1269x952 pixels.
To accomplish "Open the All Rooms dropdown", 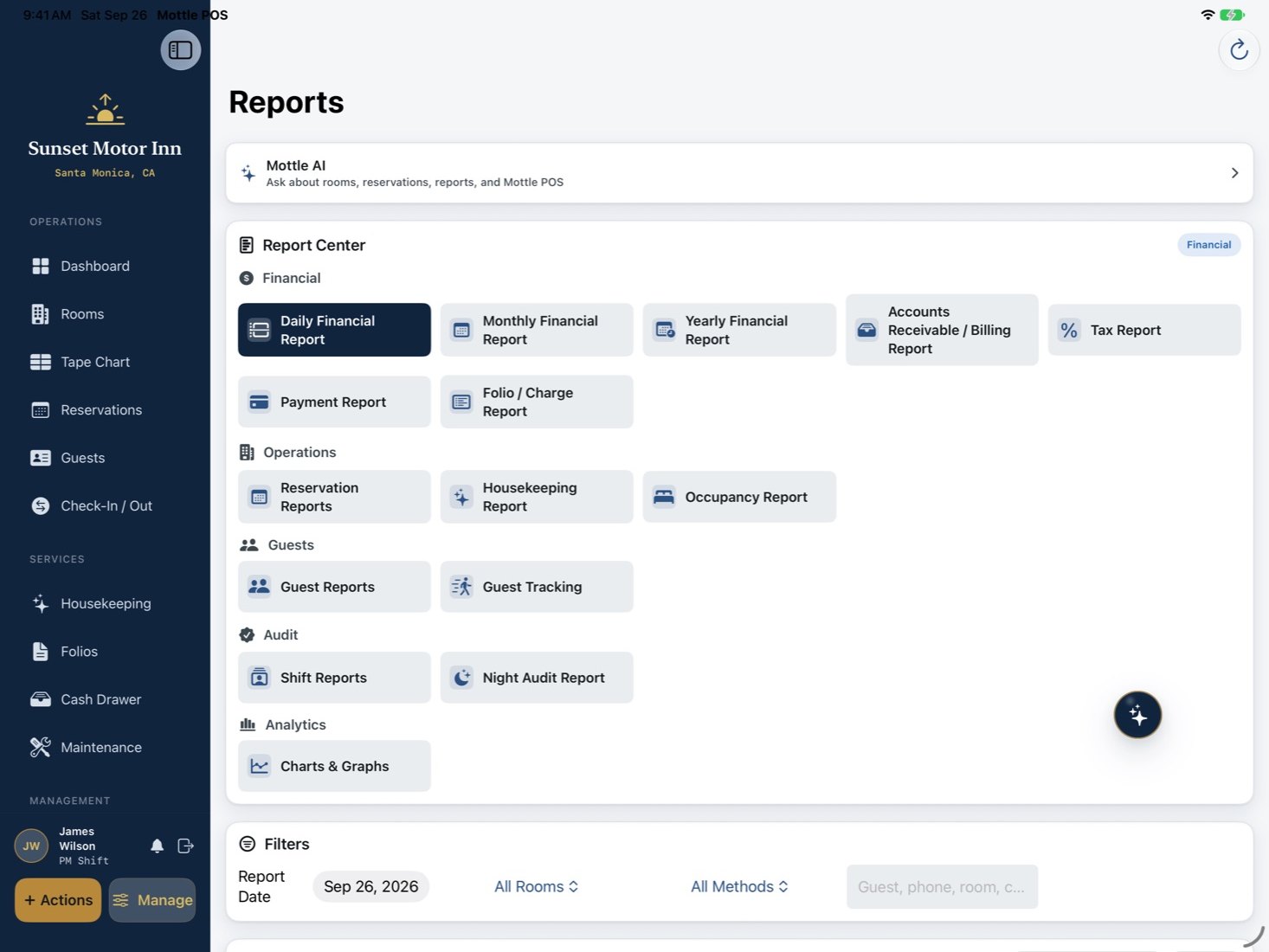I will tap(537, 886).
